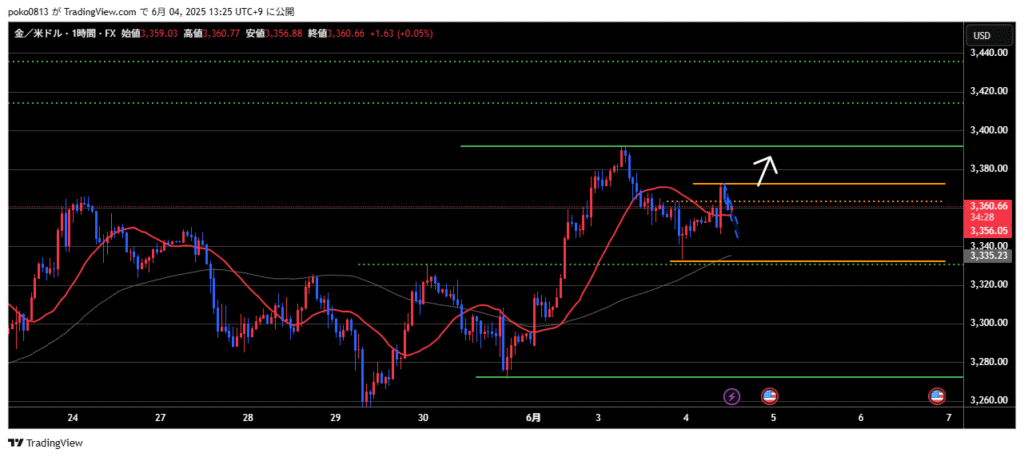Select the white upward arrow drawing
The image size is (1024, 457).
765,170
